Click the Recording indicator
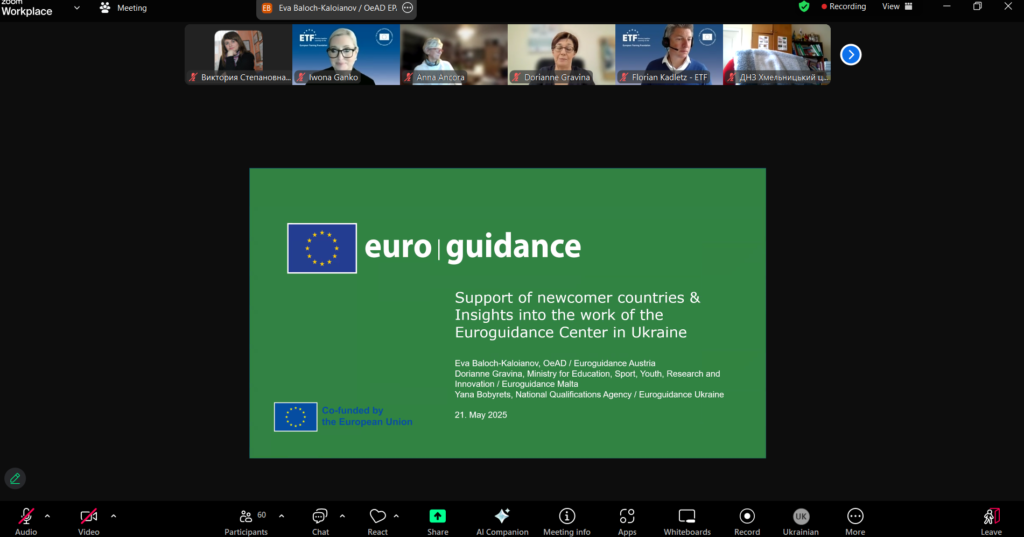Image resolution: width=1024 pixels, height=537 pixels. coord(844,7)
